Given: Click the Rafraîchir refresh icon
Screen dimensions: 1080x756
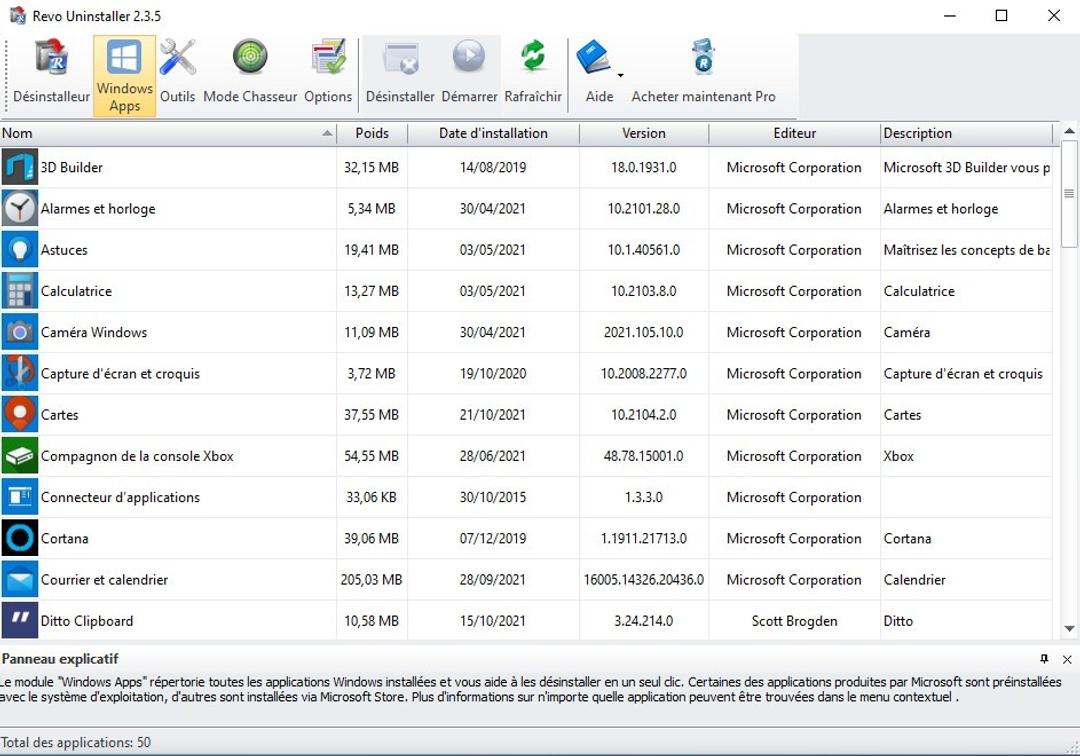Looking at the screenshot, I should 533,74.
